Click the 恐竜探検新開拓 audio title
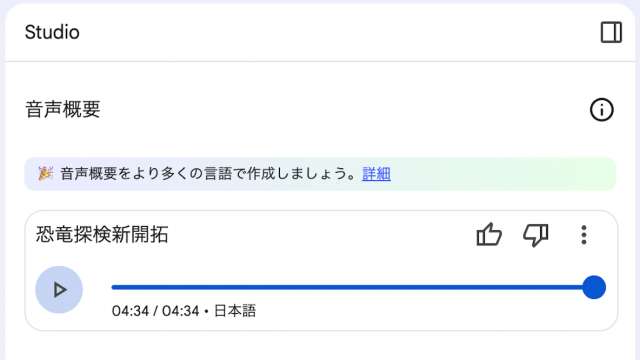This screenshot has height=360, width=640. (x=102, y=235)
